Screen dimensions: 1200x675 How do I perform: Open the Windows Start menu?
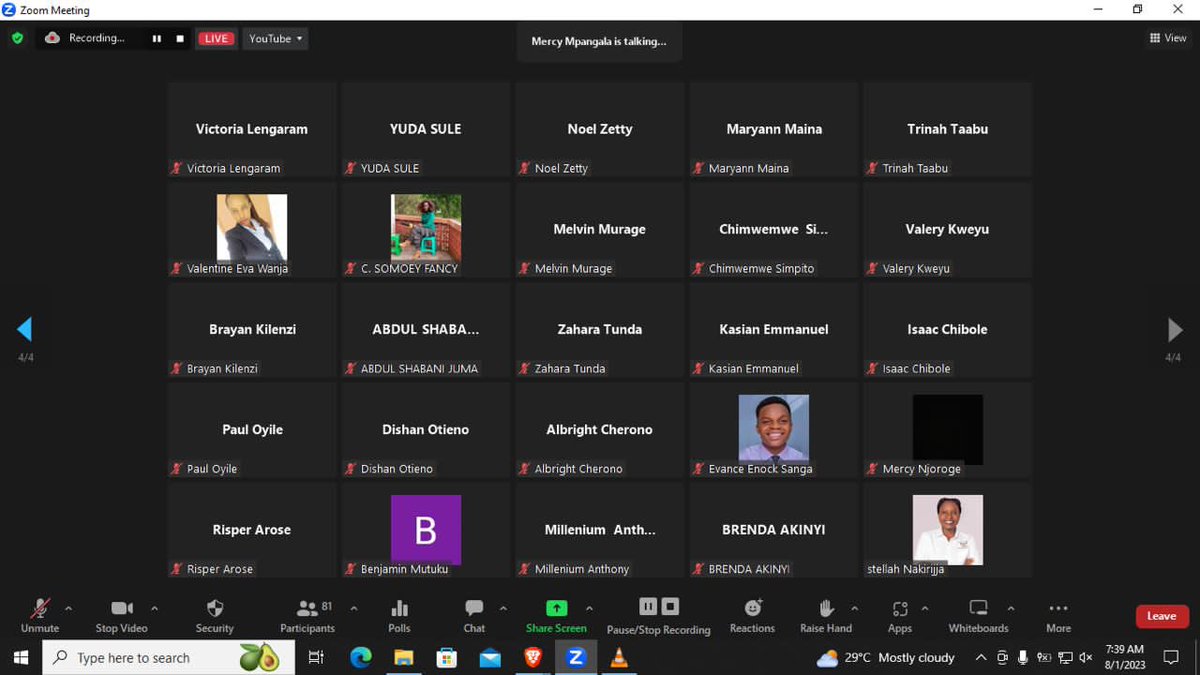click(x=21, y=657)
